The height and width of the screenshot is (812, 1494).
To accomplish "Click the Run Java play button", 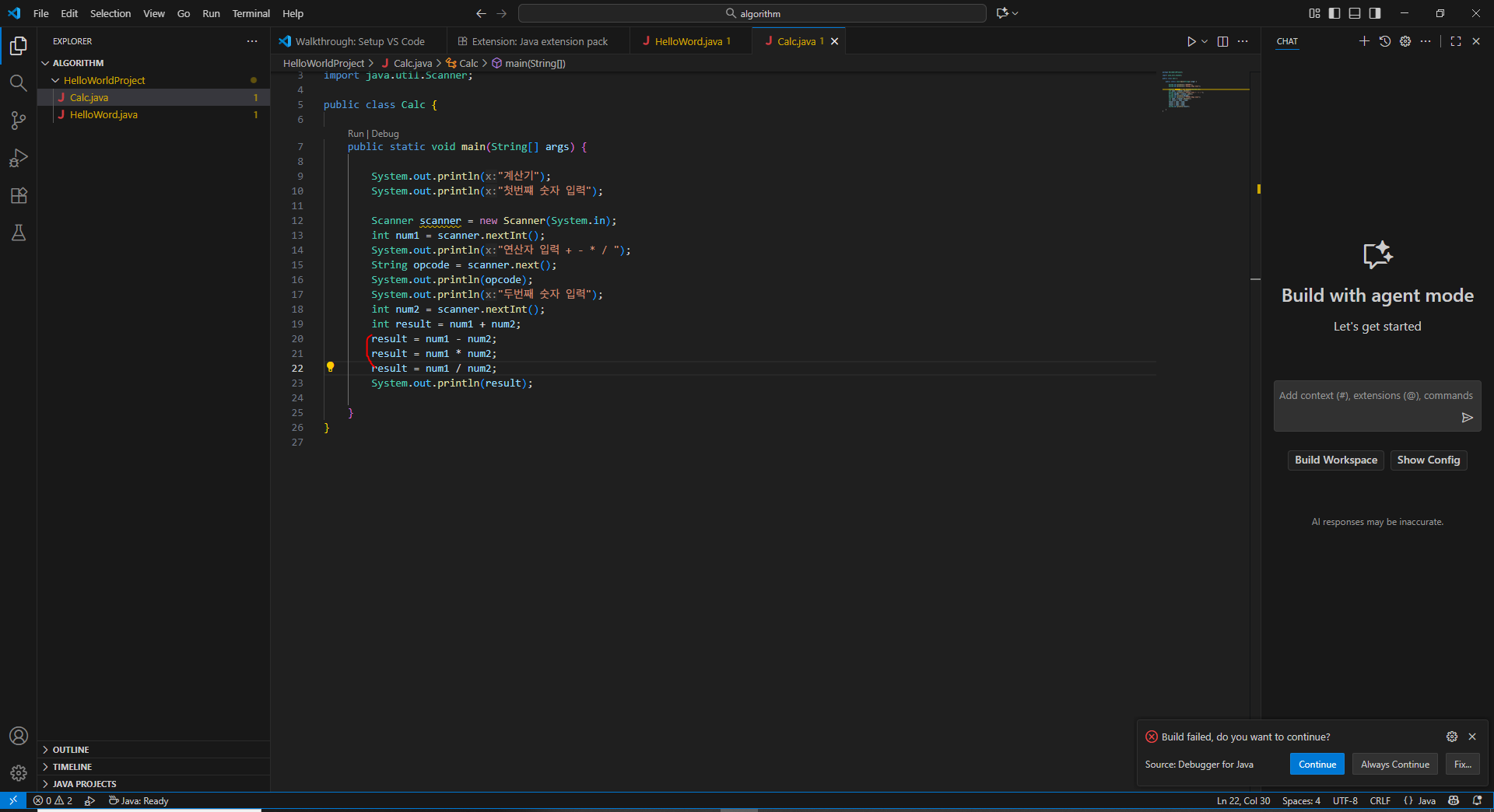I will coord(1191,41).
